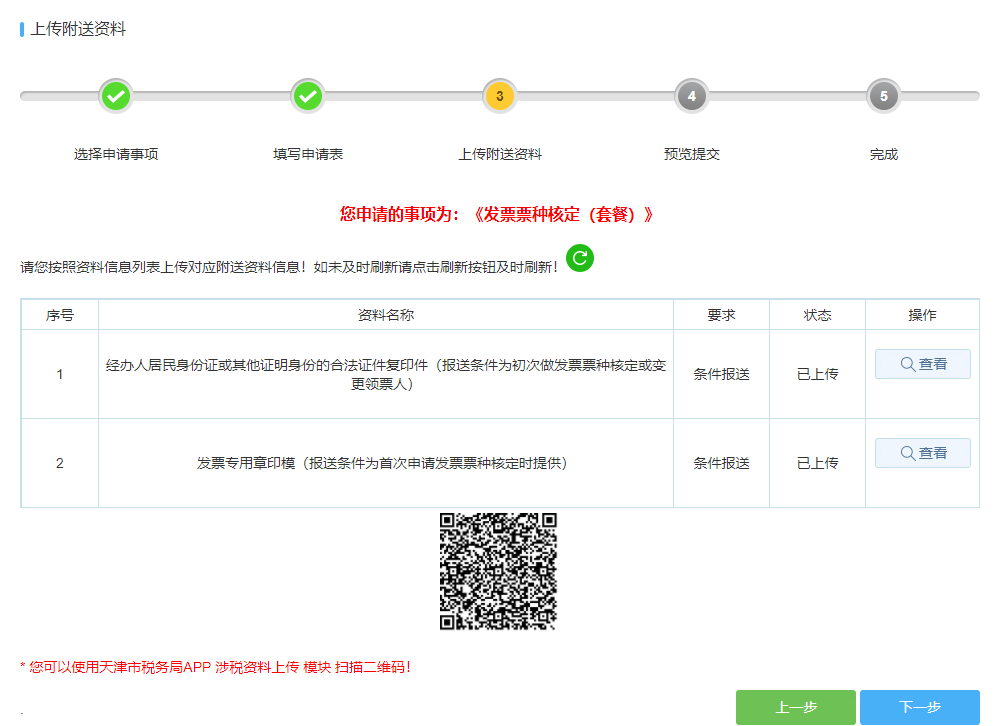Screen dimensions: 999x726
Task: Click the QR code image
Action: pos(498,571)
